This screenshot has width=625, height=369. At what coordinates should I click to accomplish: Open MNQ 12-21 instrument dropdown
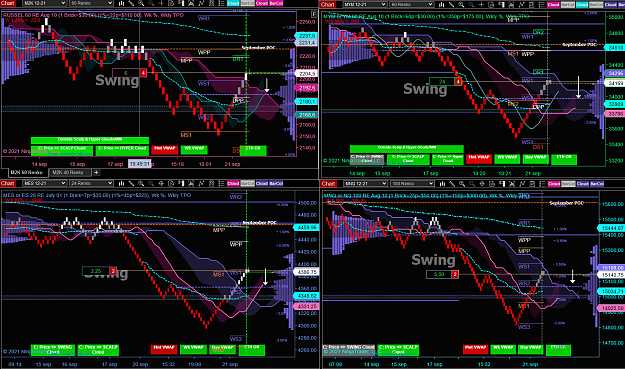[x=366, y=184]
